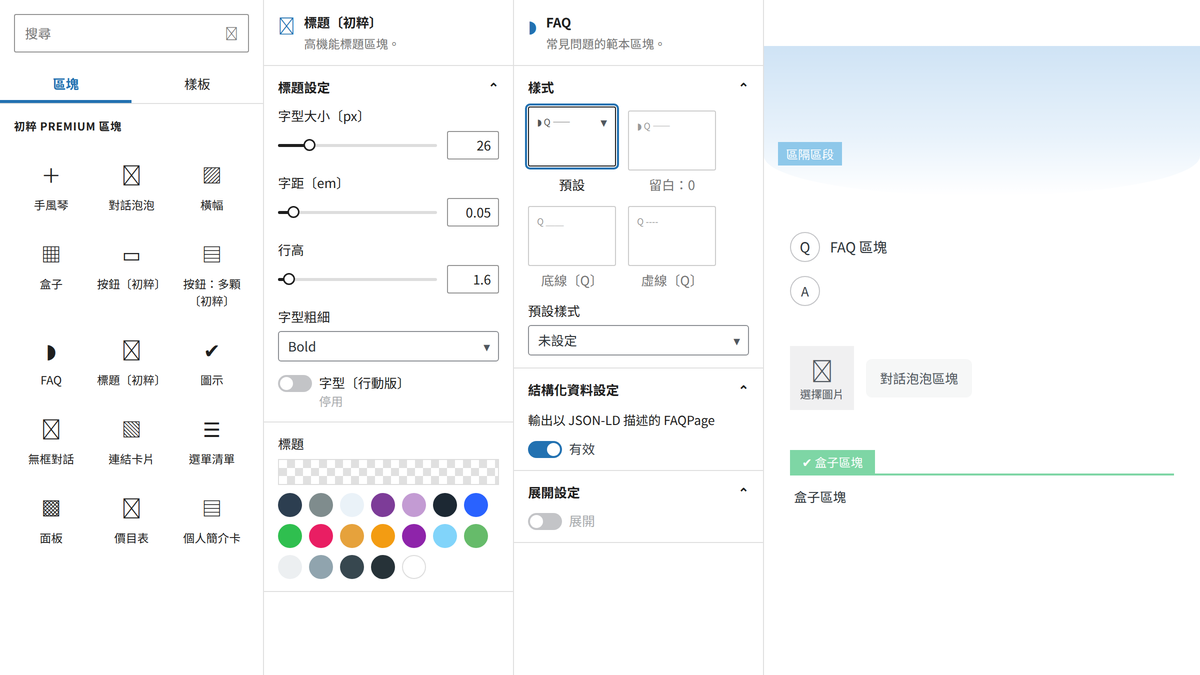
Task: Click the 標題〔初粹〕 panel header icon
Action: (x=286, y=27)
